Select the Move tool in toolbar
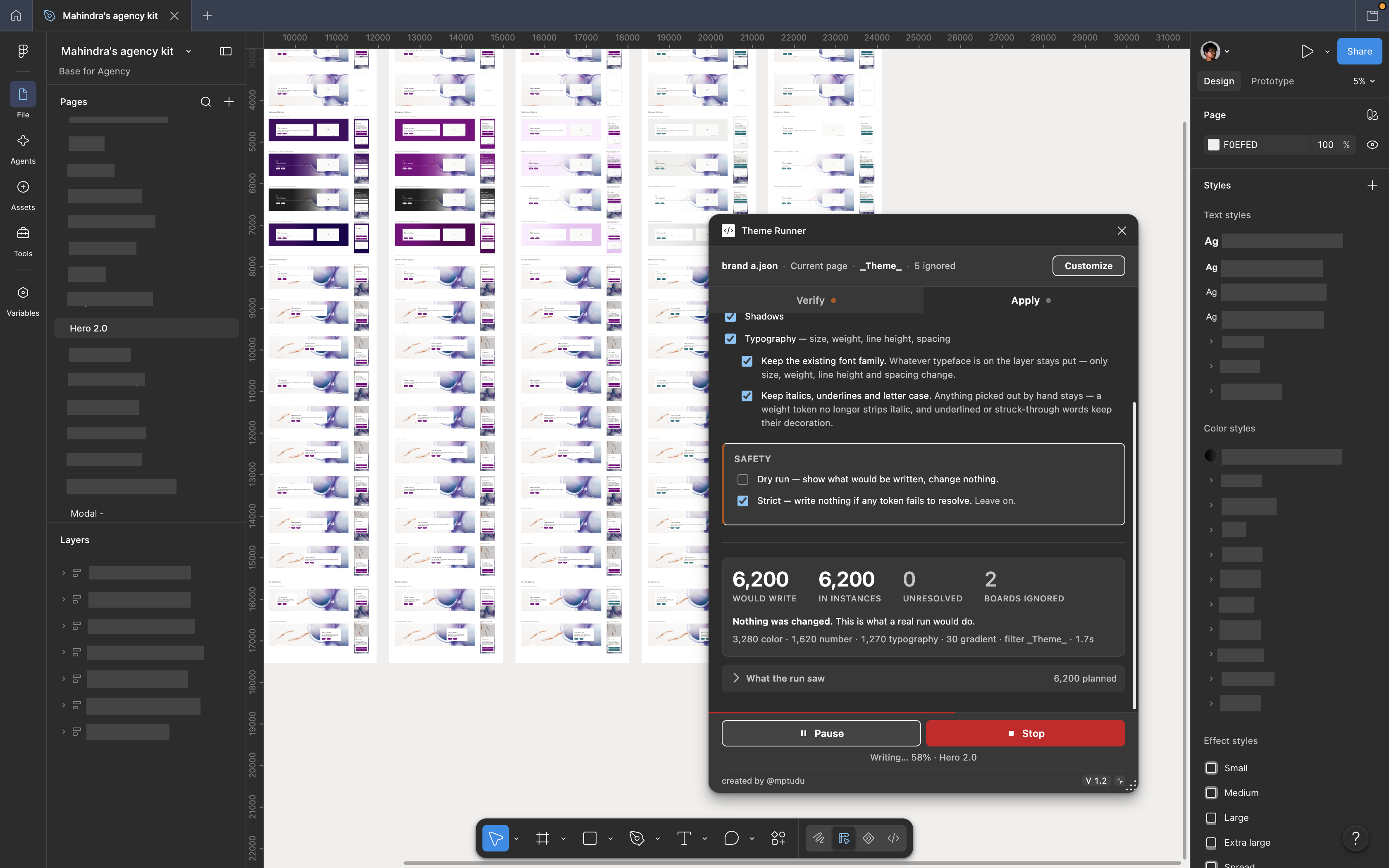This screenshot has width=1389, height=868. coord(495,838)
